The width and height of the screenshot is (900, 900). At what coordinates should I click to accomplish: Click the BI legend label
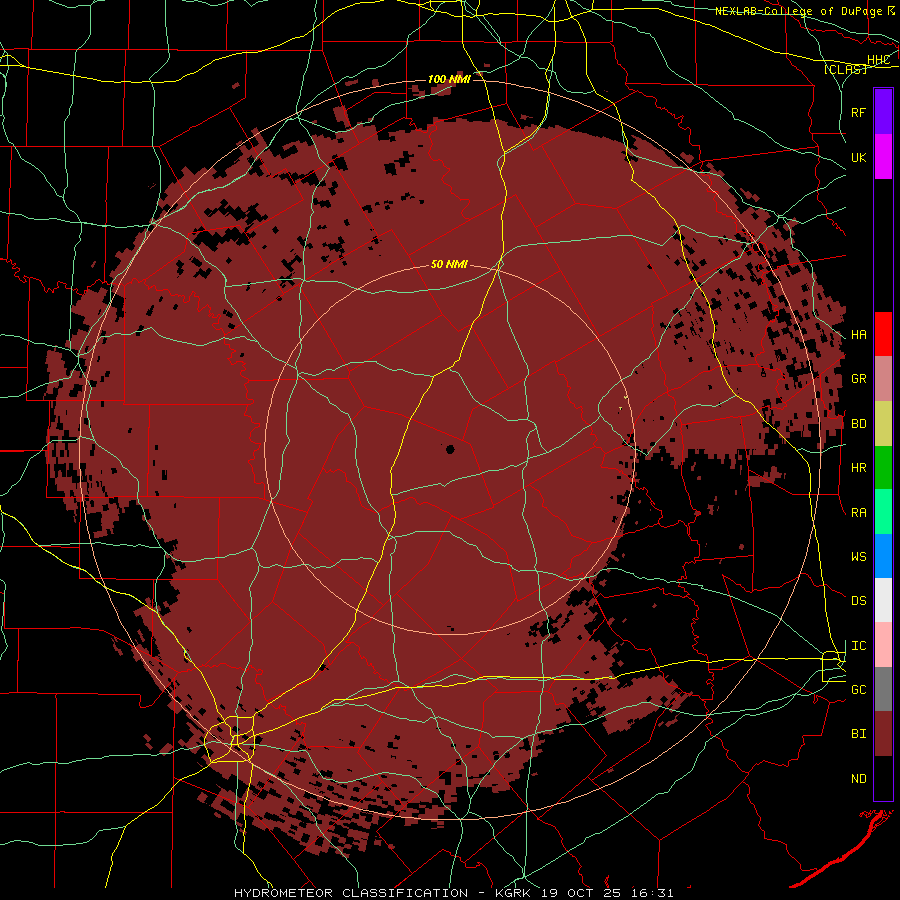pos(859,734)
